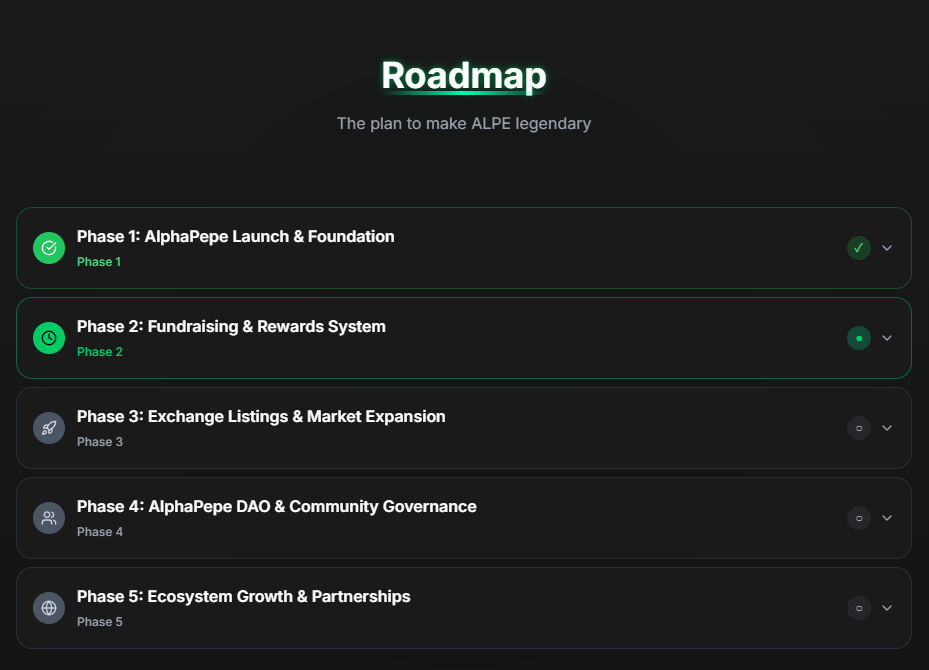
Task: Click the Roadmap heading at top
Action: [464, 76]
